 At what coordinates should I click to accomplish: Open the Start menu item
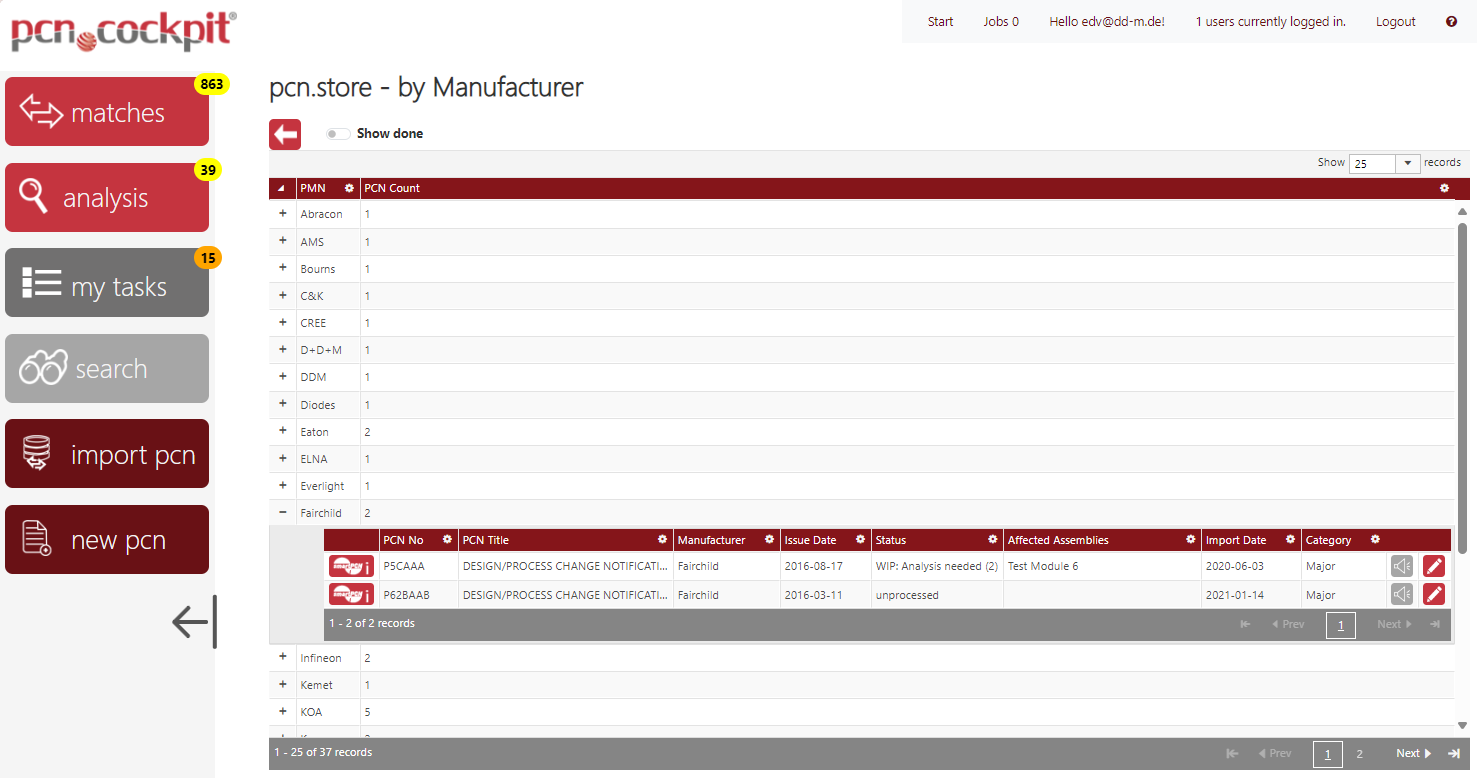pyautogui.click(x=939, y=21)
